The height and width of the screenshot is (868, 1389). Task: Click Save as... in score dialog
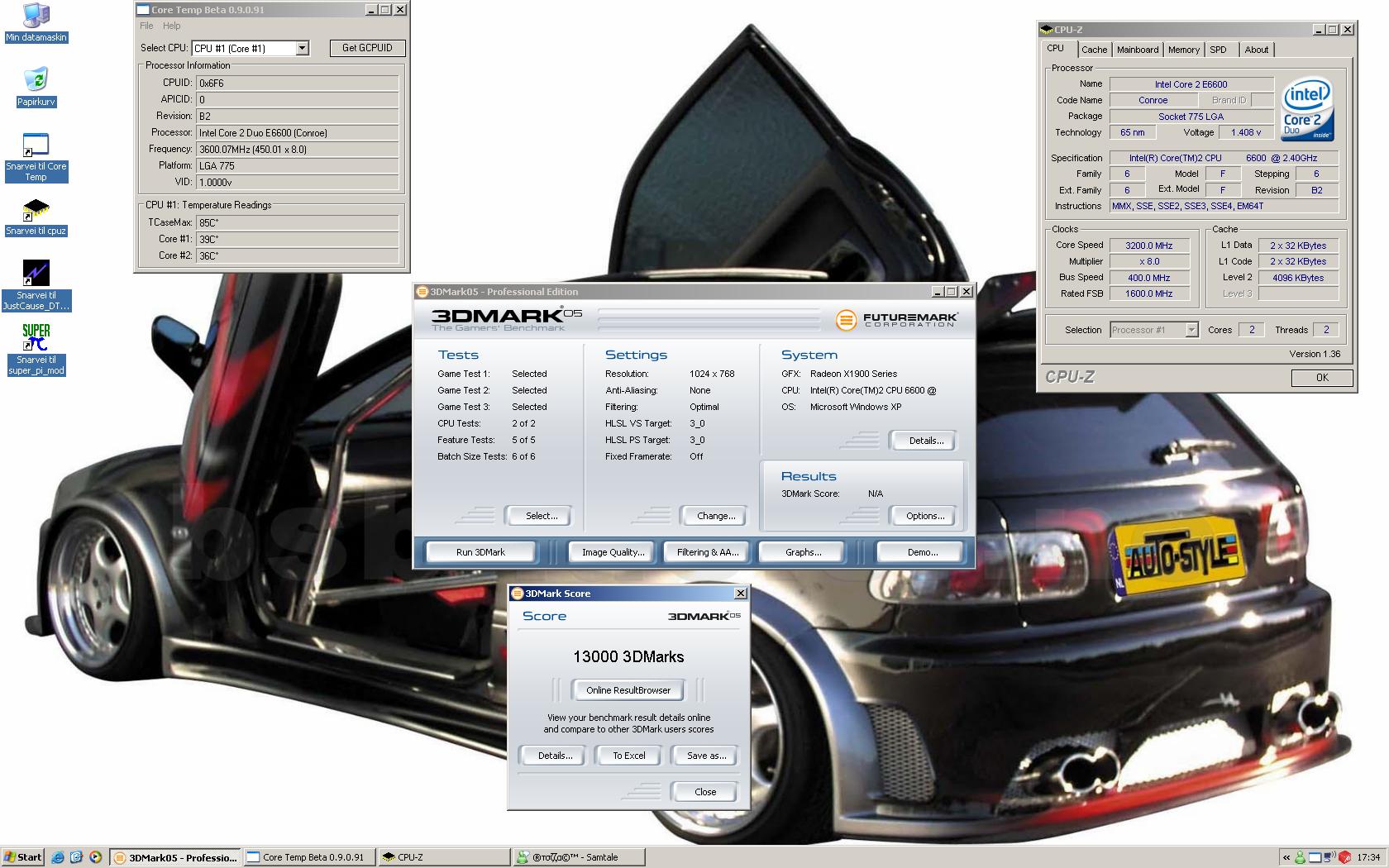coord(706,756)
